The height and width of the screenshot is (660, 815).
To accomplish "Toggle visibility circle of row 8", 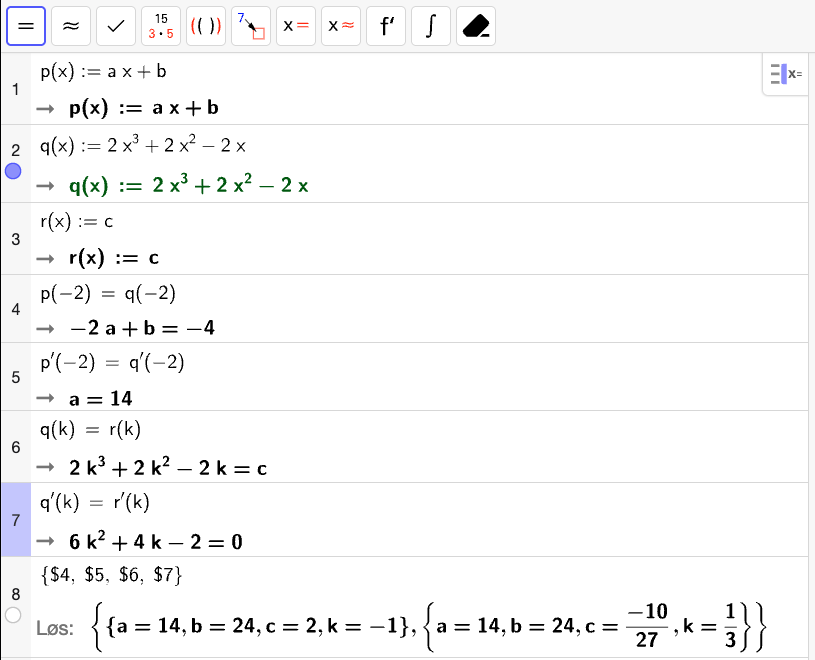I will click(13, 615).
